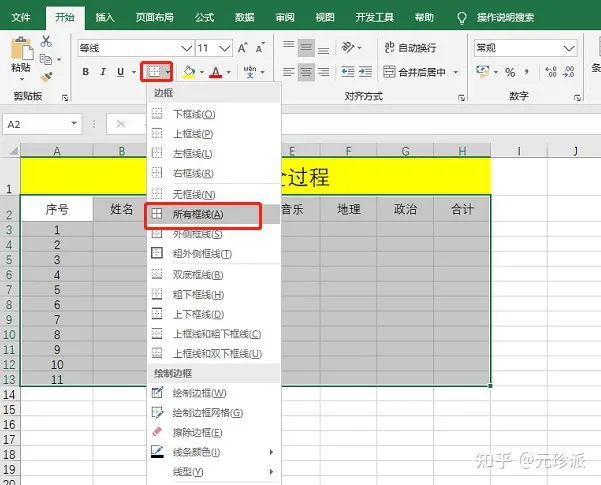The width and height of the screenshot is (601, 485).
Task: Select row 14 header
Action: click(x=9, y=395)
